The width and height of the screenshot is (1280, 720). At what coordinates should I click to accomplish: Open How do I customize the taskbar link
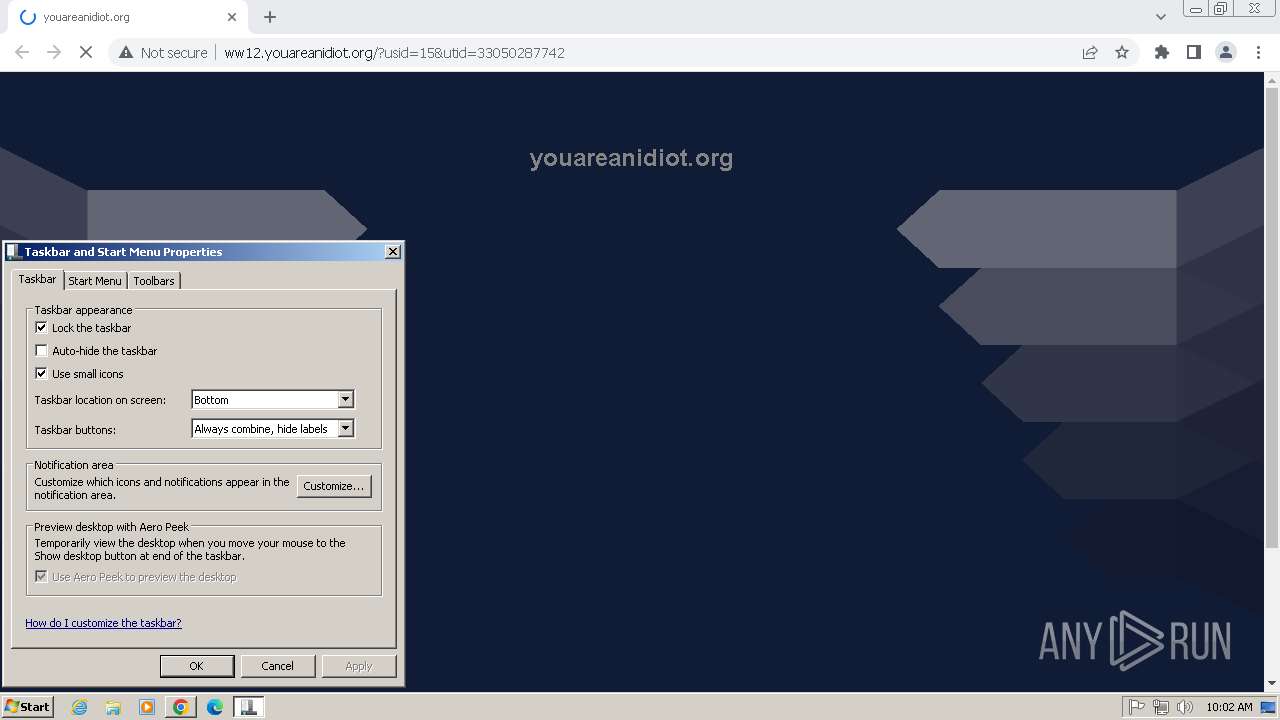click(103, 623)
